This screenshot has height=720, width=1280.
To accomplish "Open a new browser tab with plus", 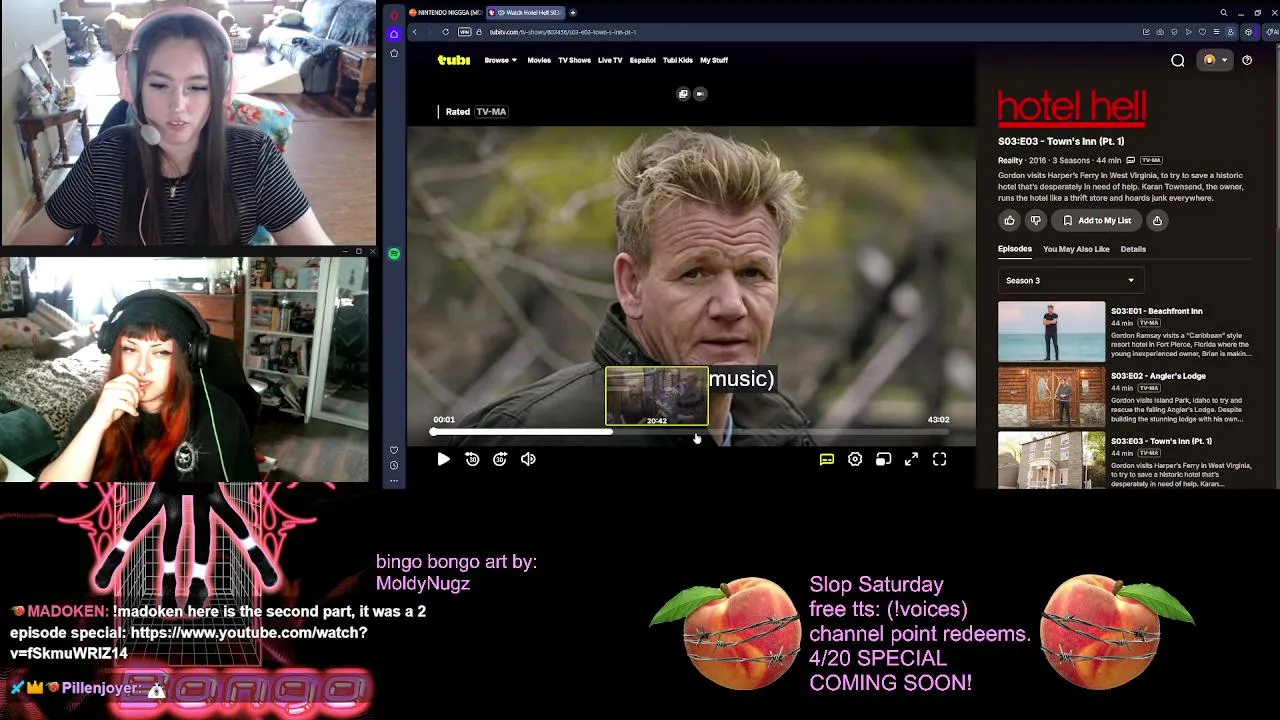I will click(573, 13).
